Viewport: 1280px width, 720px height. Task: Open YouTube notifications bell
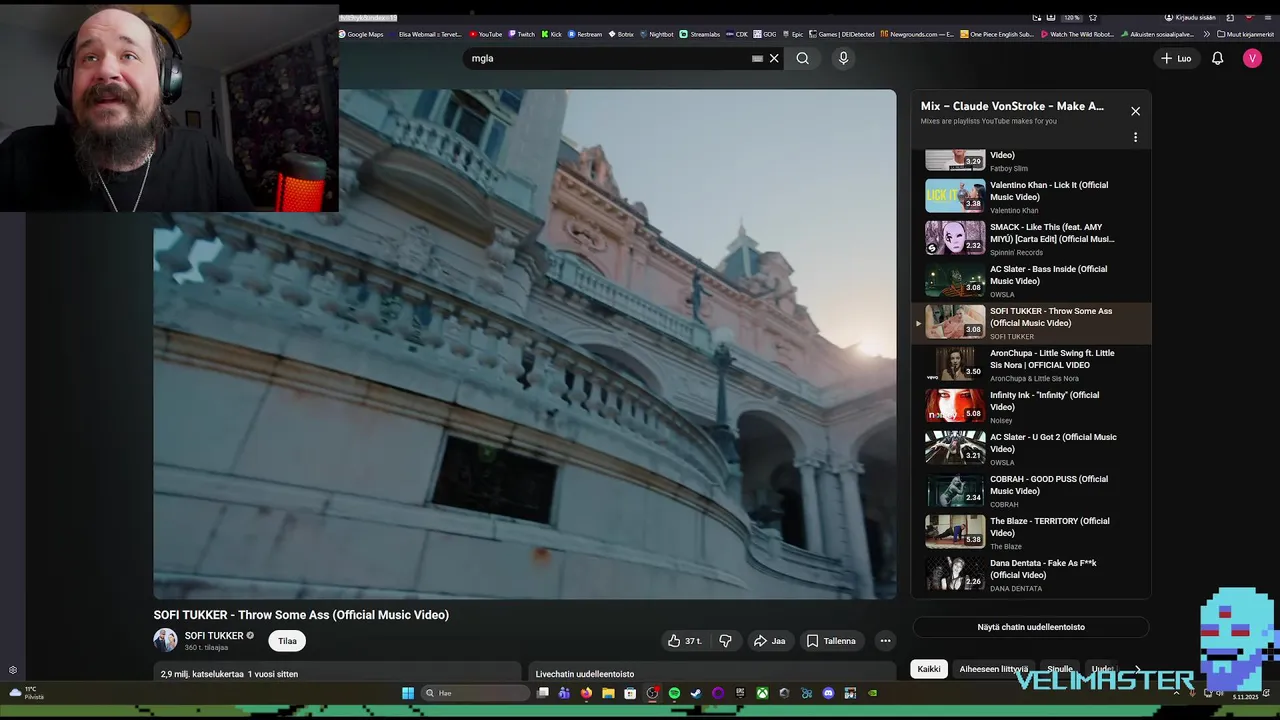(1217, 58)
